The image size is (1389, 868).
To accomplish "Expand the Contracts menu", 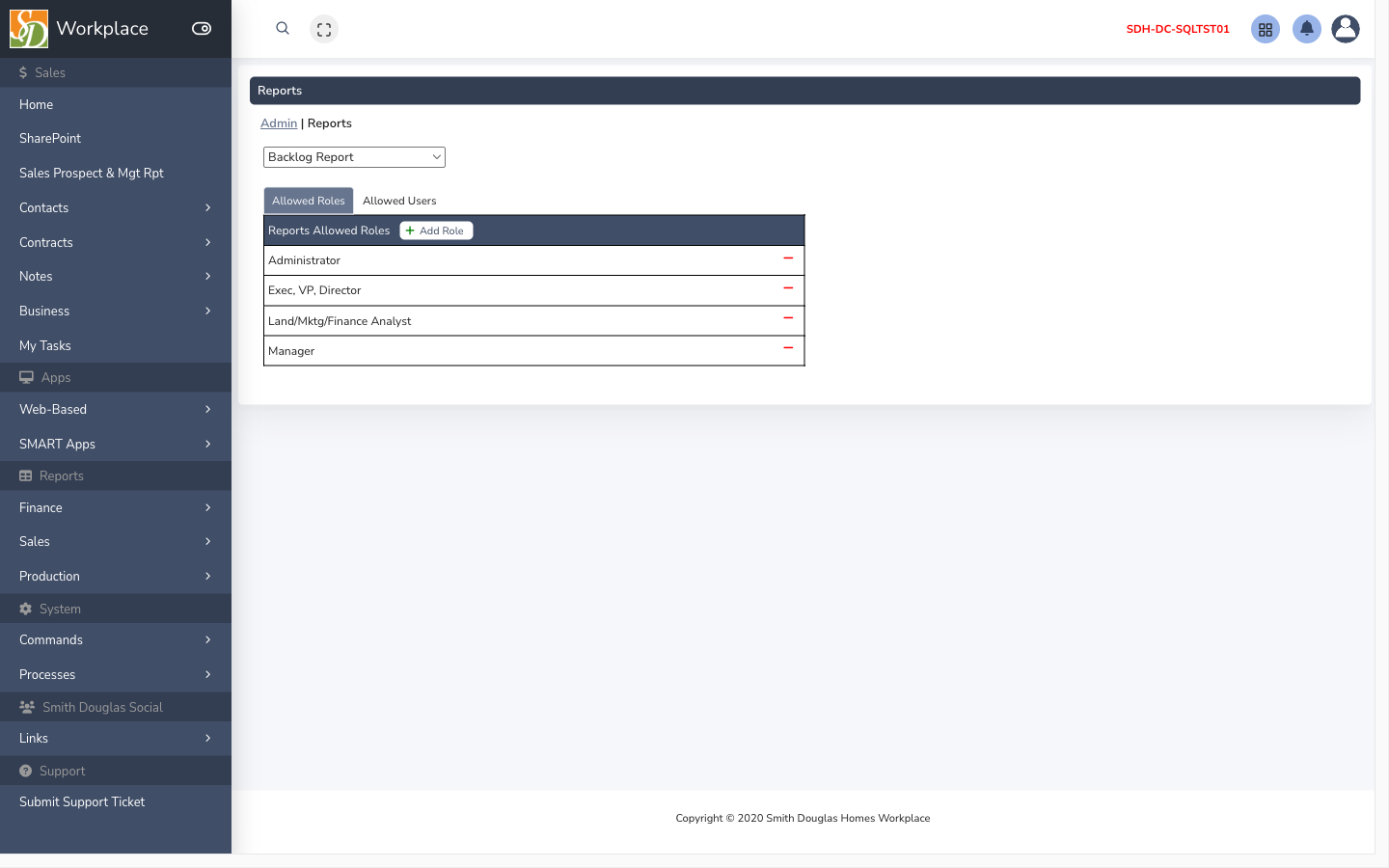I will tap(116, 243).
